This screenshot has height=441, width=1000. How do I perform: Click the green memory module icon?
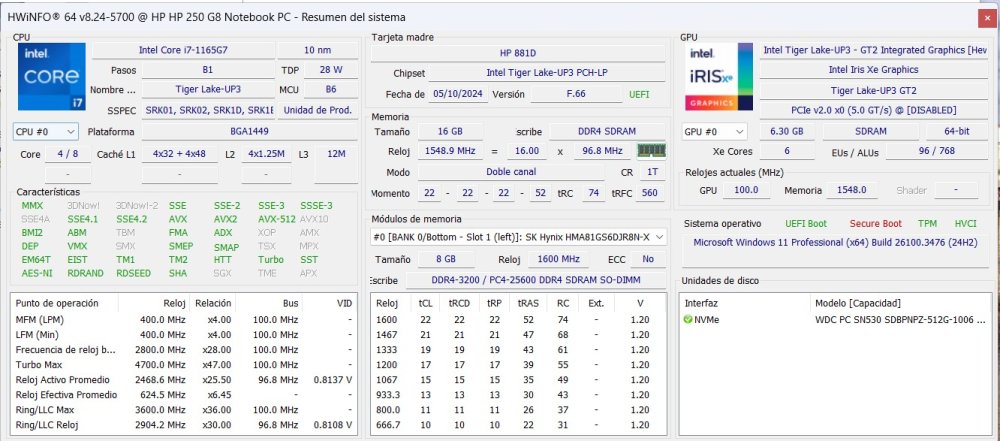coord(652,151)
